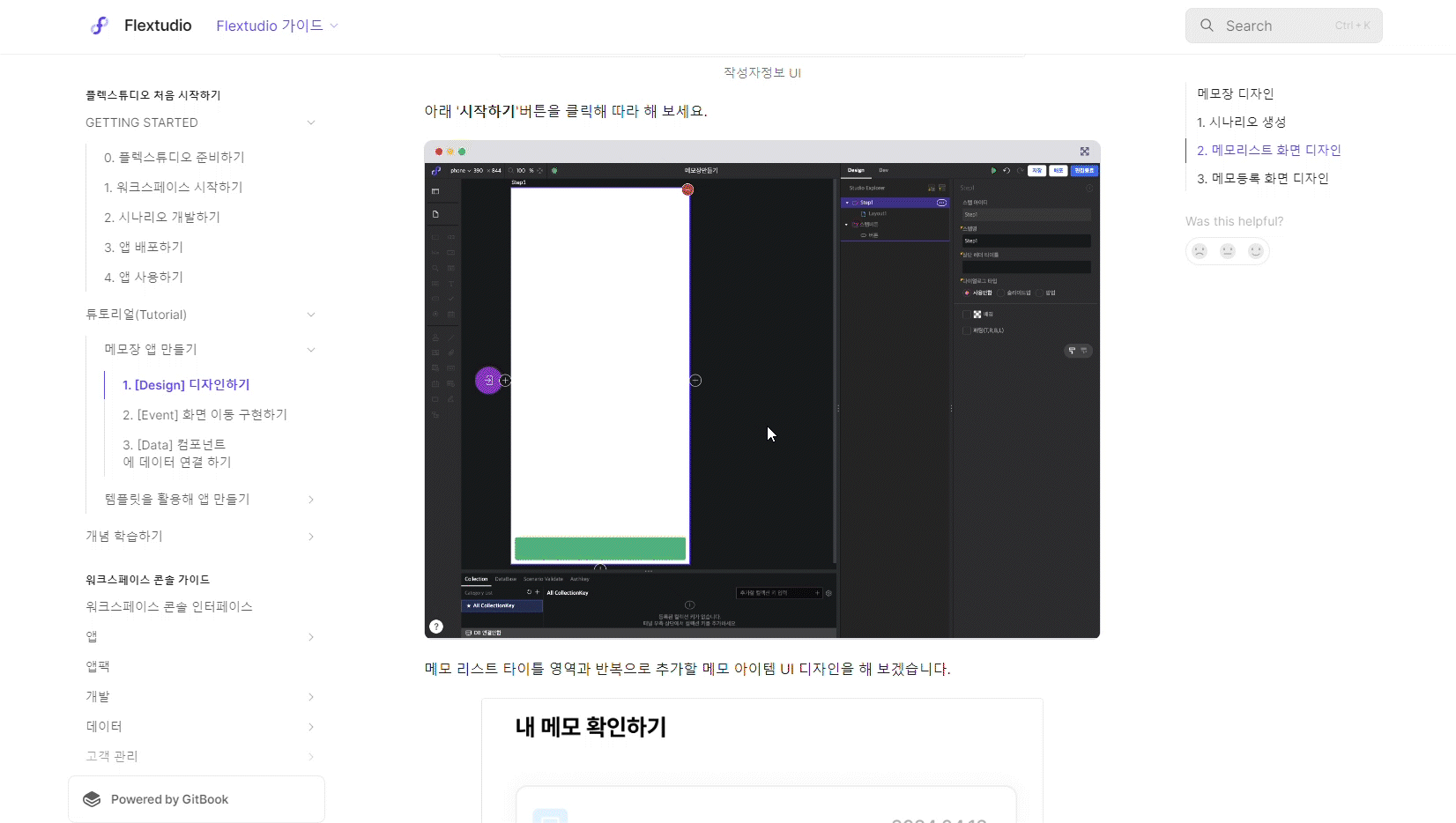Viewport: 1456px width, 823px height.
Task: Click the copy style paint-roller icon
Action: tap(1072, 351)
